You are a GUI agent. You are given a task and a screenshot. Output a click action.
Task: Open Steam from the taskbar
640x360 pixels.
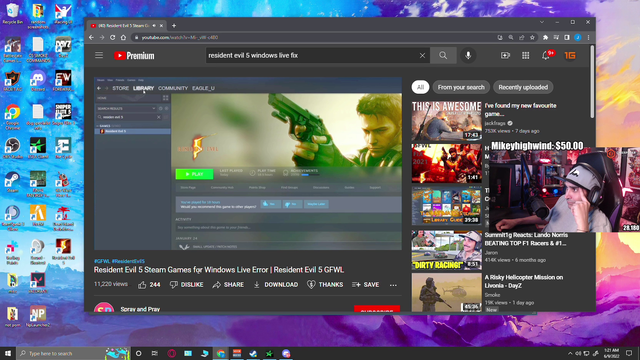tap(253, 353)
